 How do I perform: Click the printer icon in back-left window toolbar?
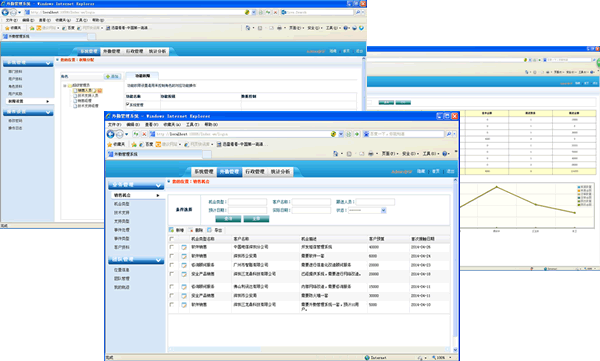point(279,28)
